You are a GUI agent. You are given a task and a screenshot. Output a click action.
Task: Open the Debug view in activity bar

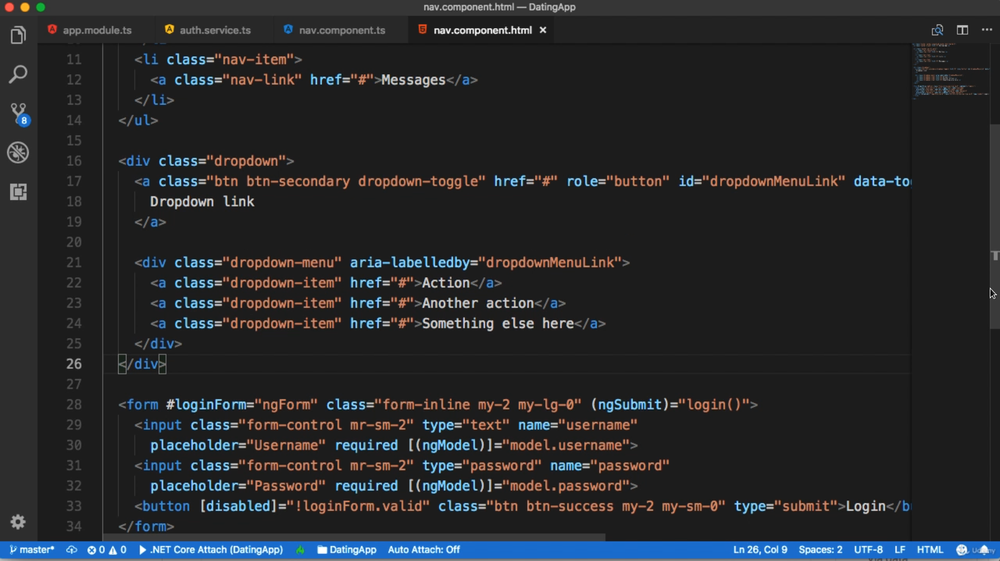[x=18, y=153]
